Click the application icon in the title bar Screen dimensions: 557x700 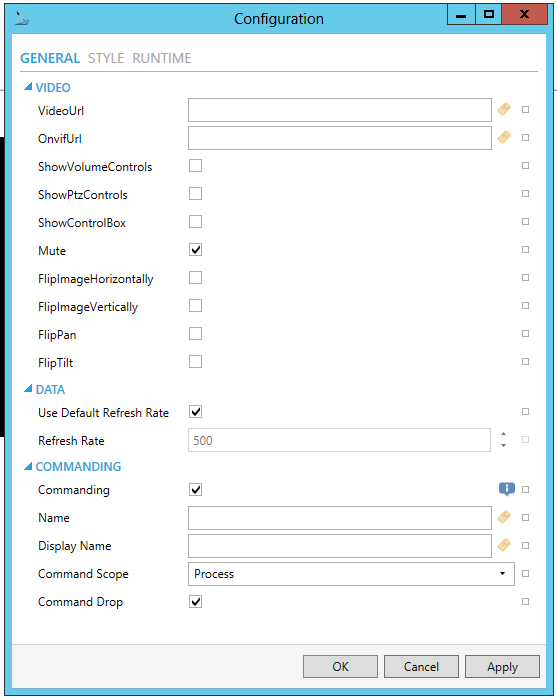click(x=21, y=19)
